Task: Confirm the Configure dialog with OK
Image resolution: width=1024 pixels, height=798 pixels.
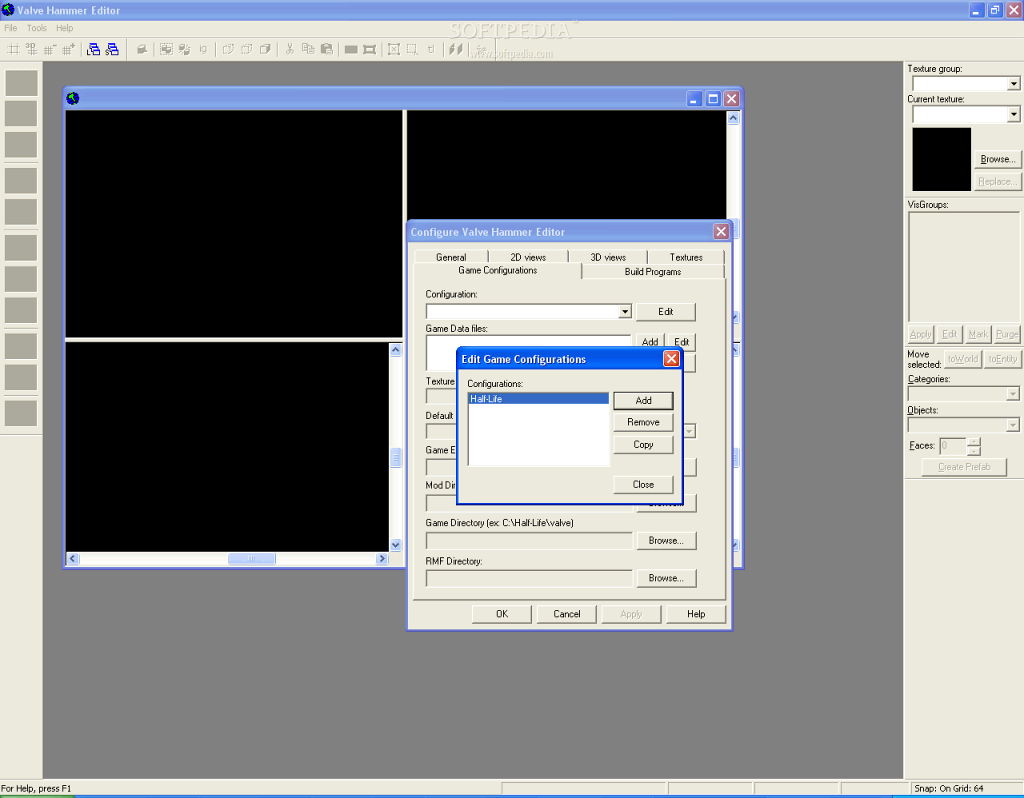Action: [502, 614]
